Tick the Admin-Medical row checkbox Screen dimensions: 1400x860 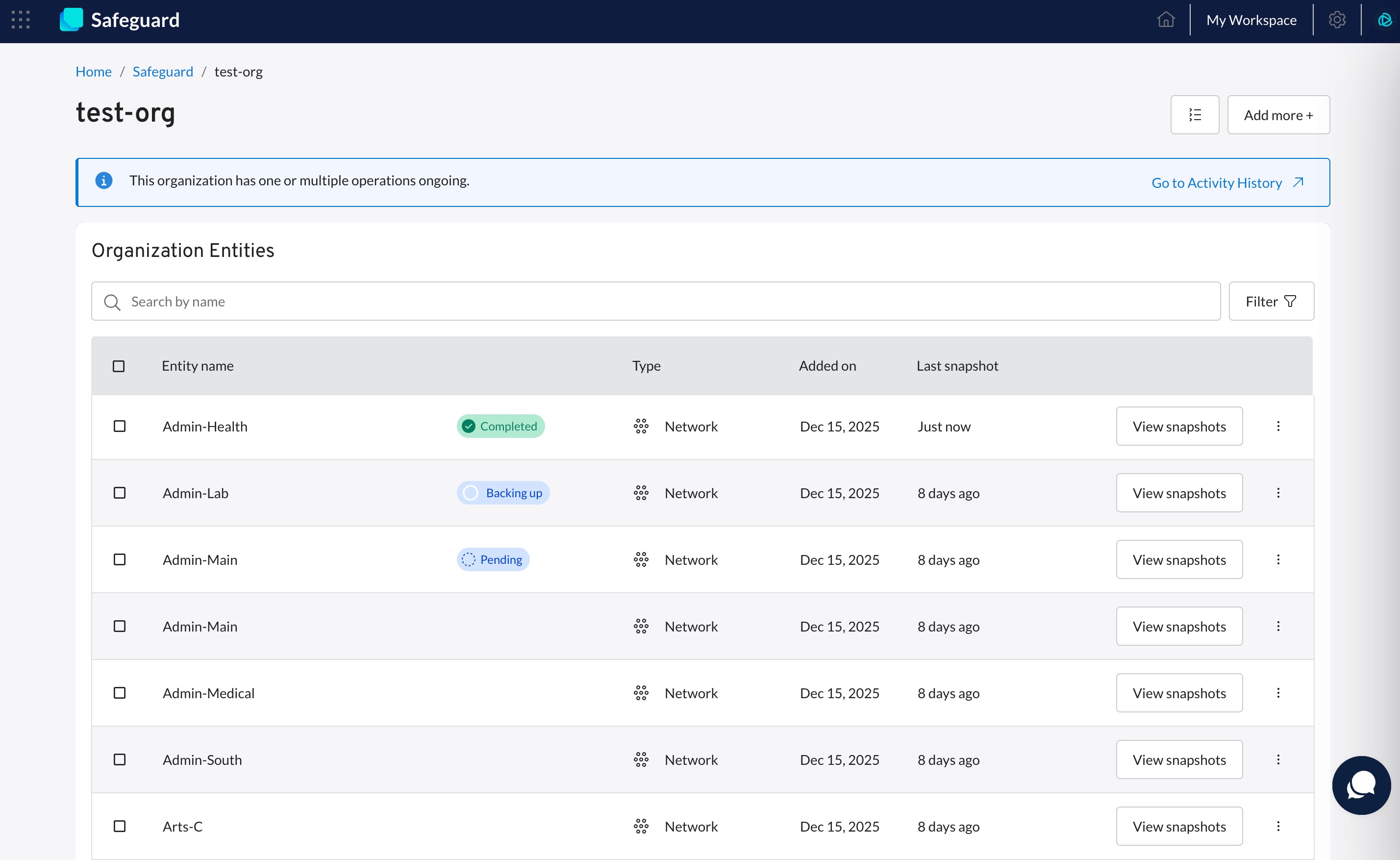pyautogui.click(x=120, y=693)
